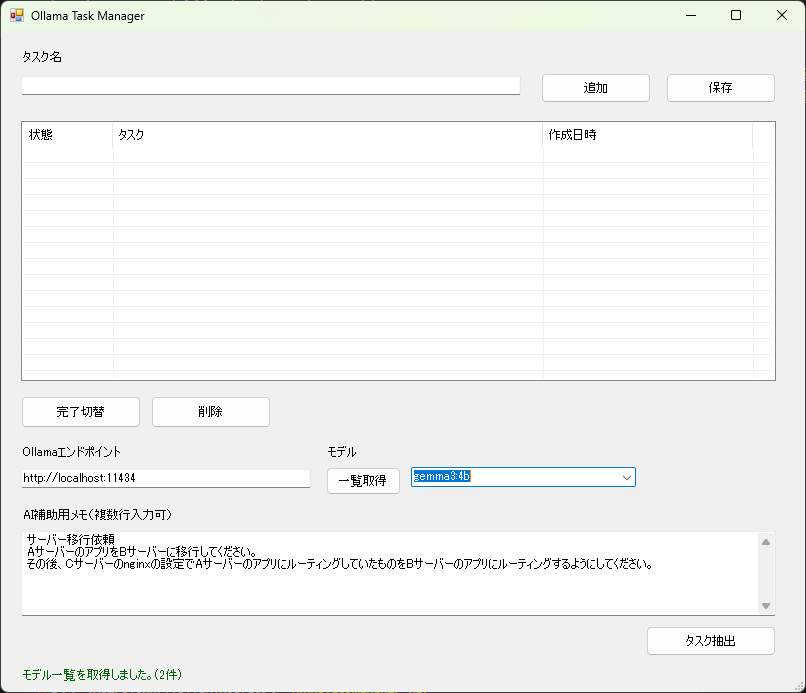
Task: Click inside the タスク名 input field
Action: [x=270, y=85]
